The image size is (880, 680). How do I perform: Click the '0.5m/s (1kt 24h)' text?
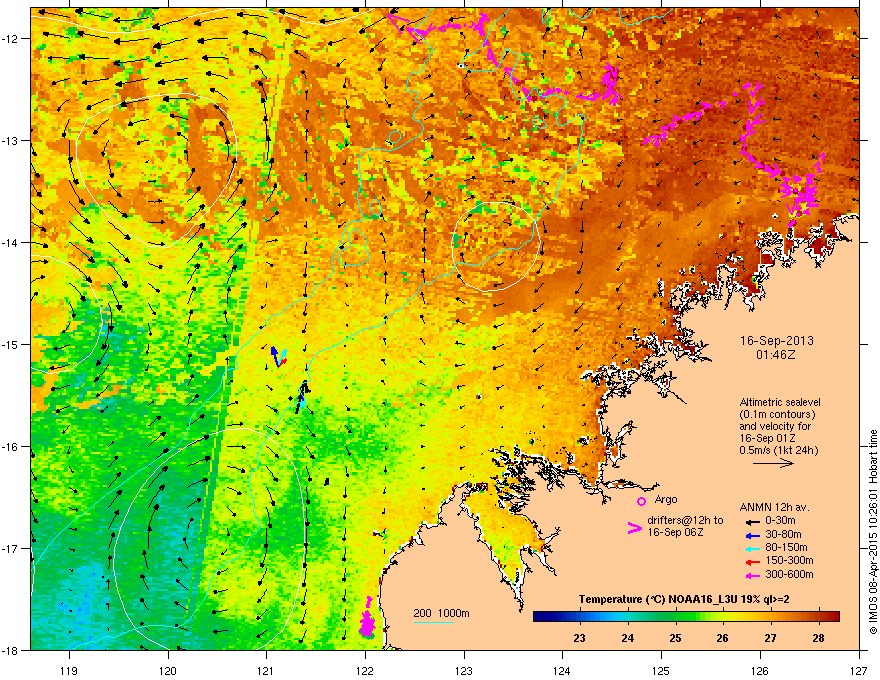coord(778,450)
